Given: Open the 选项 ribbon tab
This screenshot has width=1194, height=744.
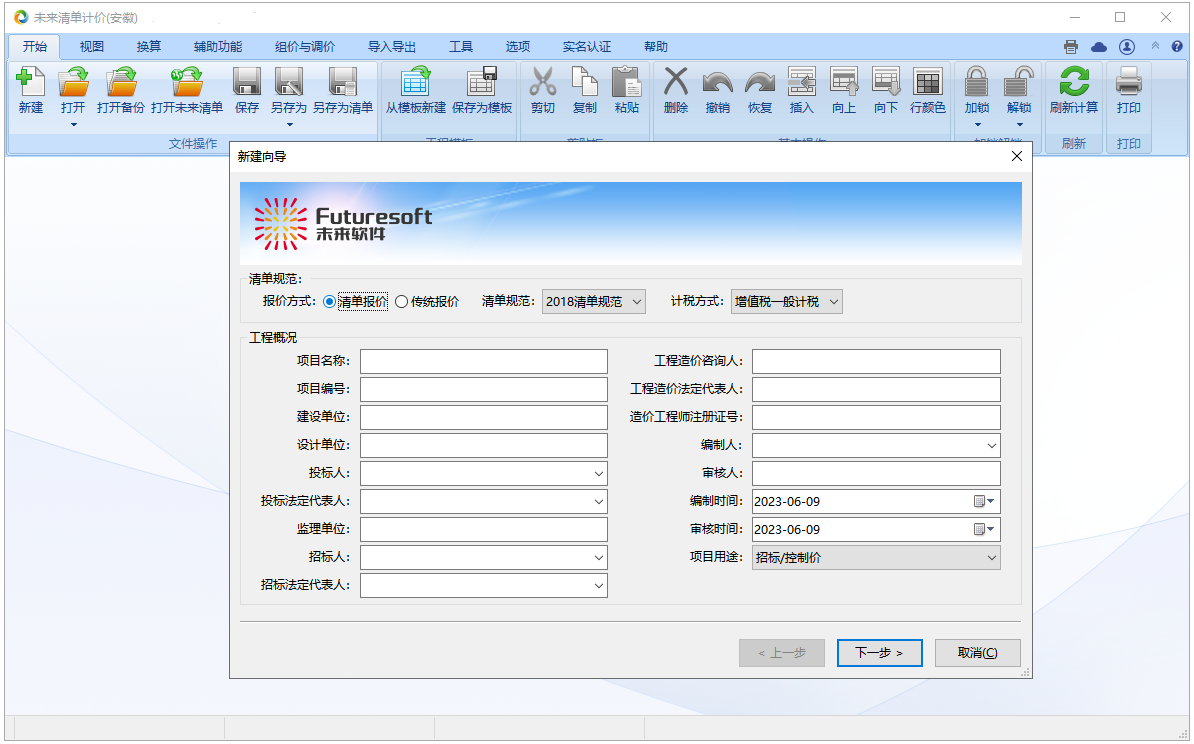Looking at the screenshot, I should click(517, 46).
